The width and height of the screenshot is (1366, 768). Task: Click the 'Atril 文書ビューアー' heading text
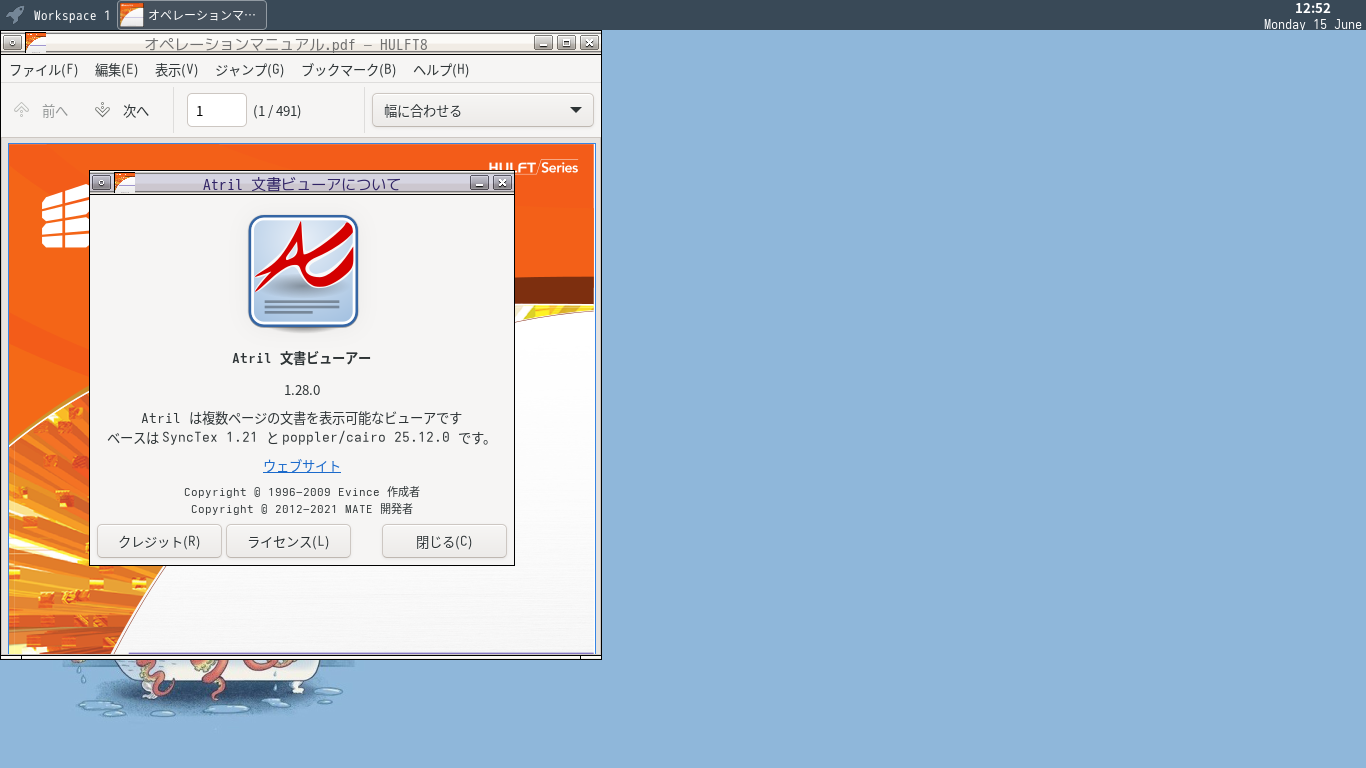[302, 358]
